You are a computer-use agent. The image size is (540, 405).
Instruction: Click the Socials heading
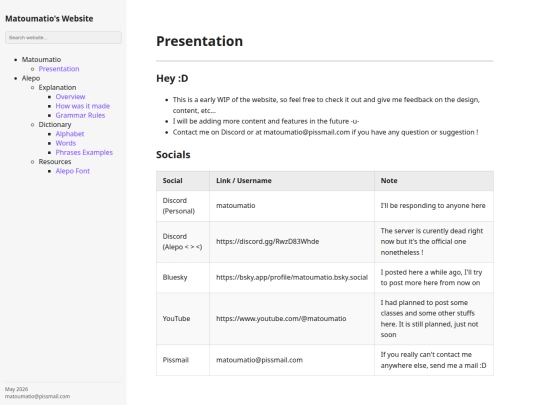(x=173, y=155)
